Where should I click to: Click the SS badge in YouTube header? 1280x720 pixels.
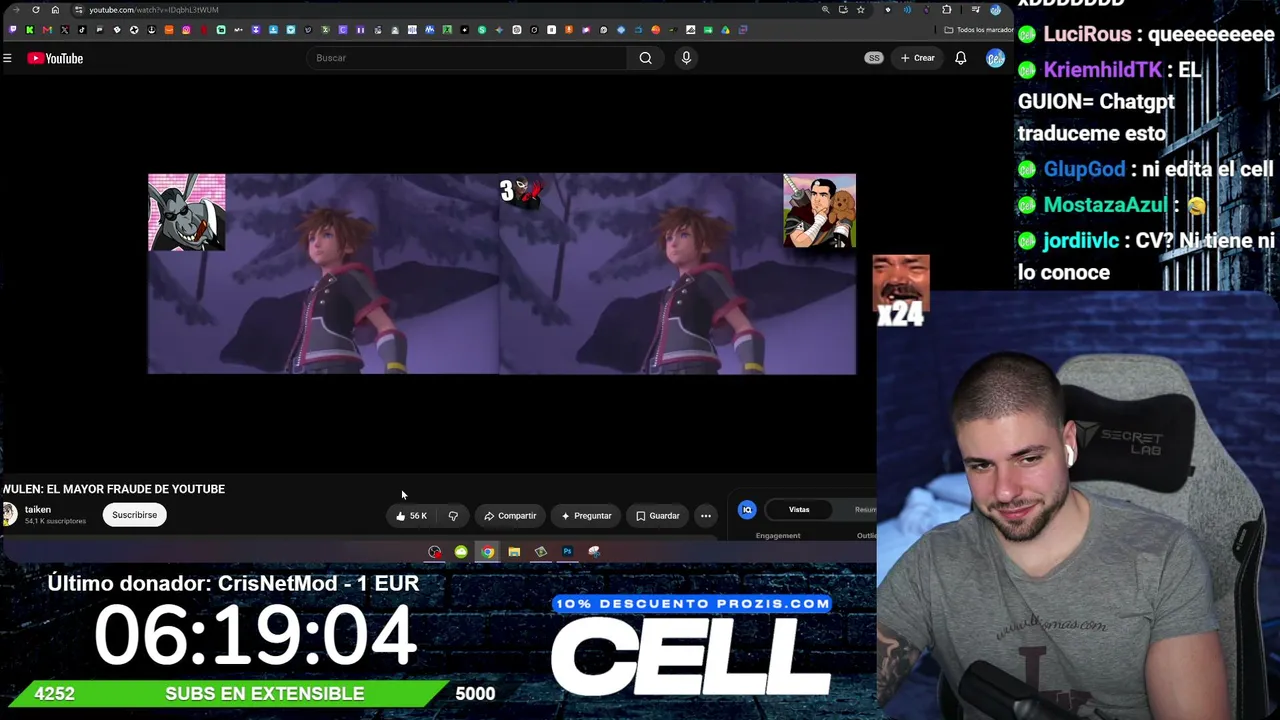point(874,58)
